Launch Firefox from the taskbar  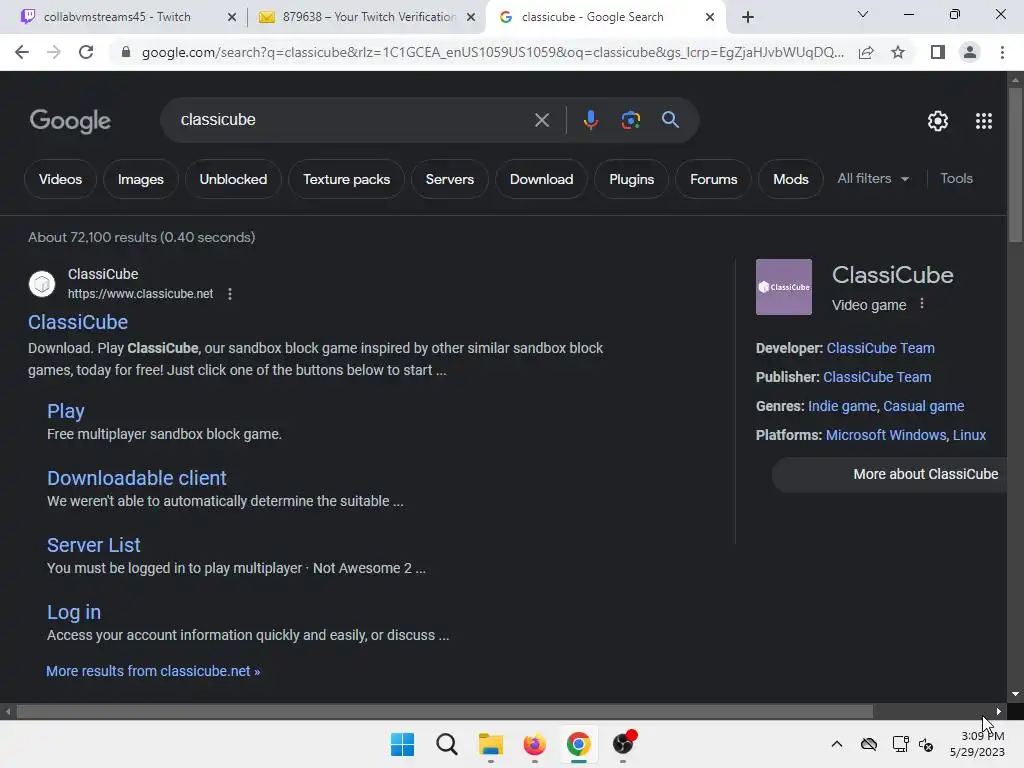click(x=534, y=744)
